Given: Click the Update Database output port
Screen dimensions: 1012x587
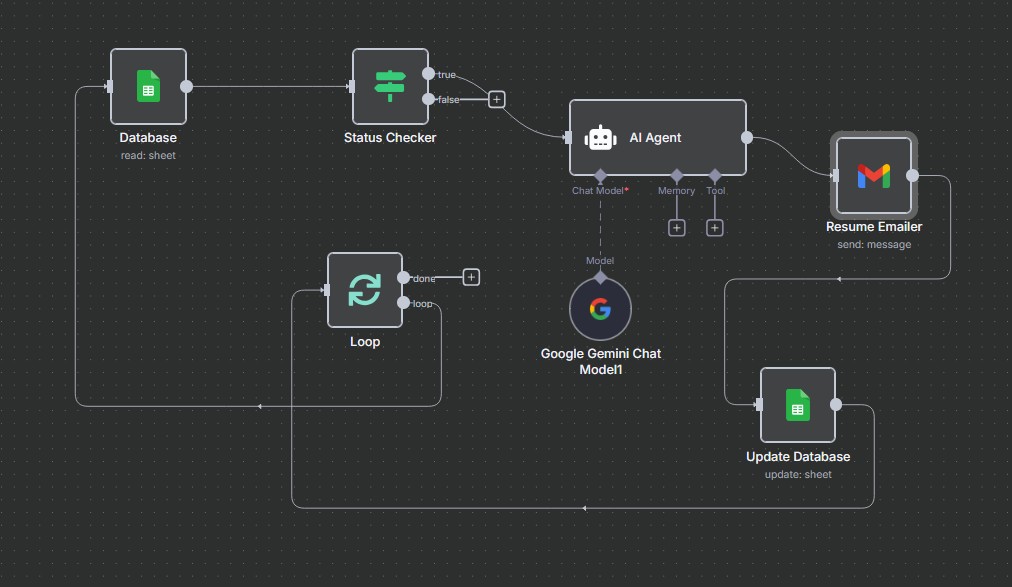Looking at the screenshot, I should pos(836,405).
